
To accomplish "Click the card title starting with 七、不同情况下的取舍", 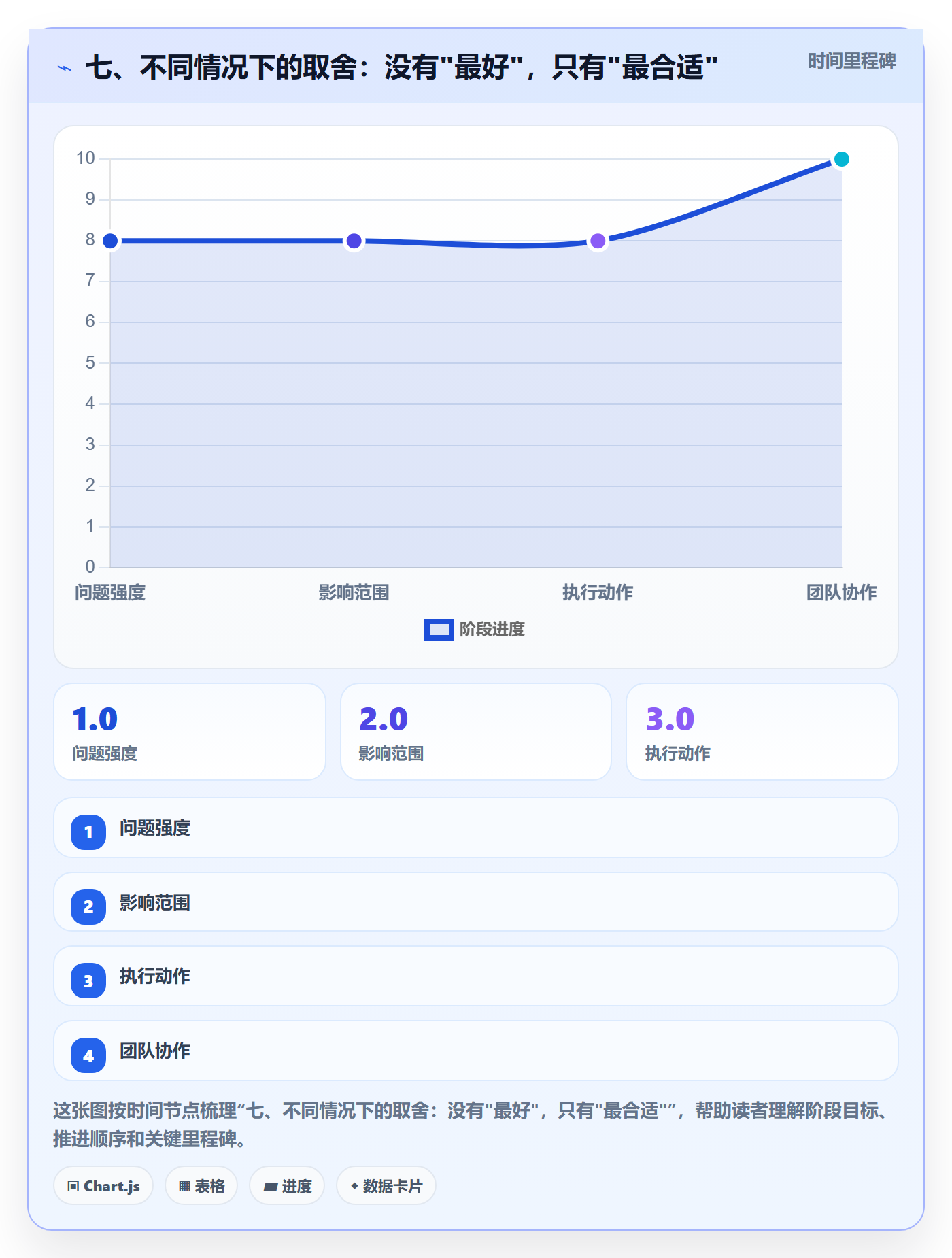I will (401, 68).
